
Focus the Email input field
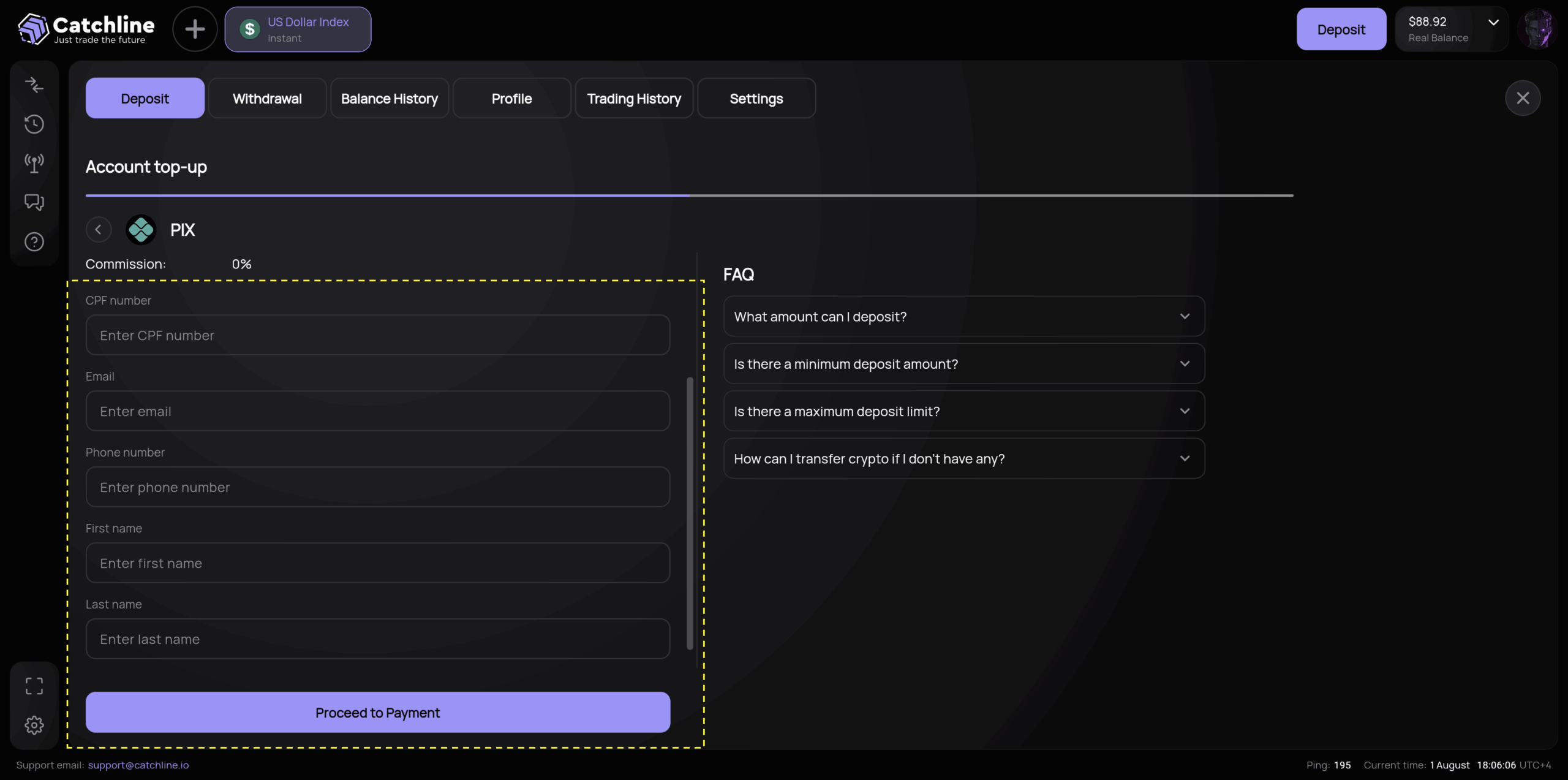pyautogui.click(x=378, y=411)
